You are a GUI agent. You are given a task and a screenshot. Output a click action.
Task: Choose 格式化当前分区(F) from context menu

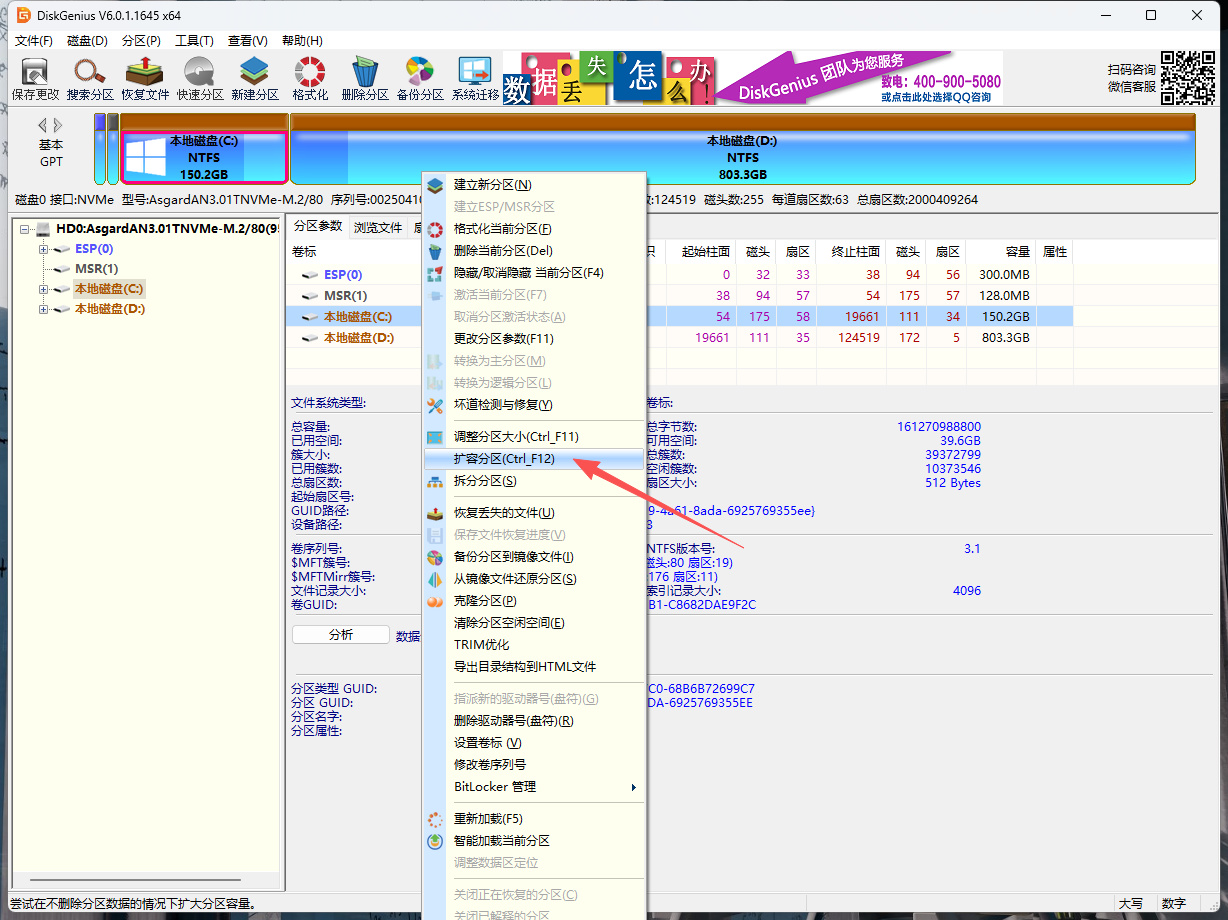pos(534,229)
